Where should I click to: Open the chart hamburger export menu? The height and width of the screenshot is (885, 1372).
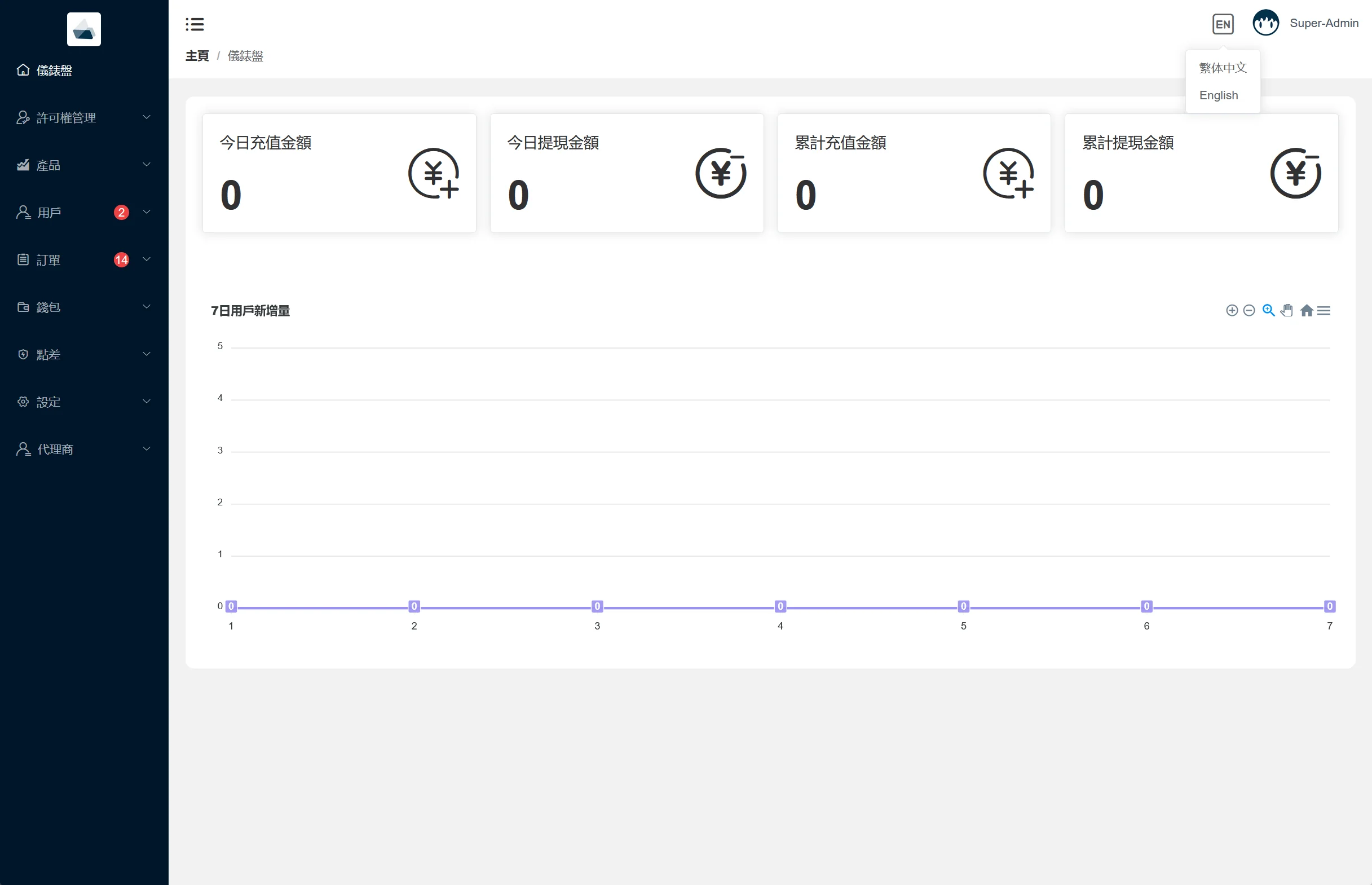pyautogui.click(x=1324, y=310)
